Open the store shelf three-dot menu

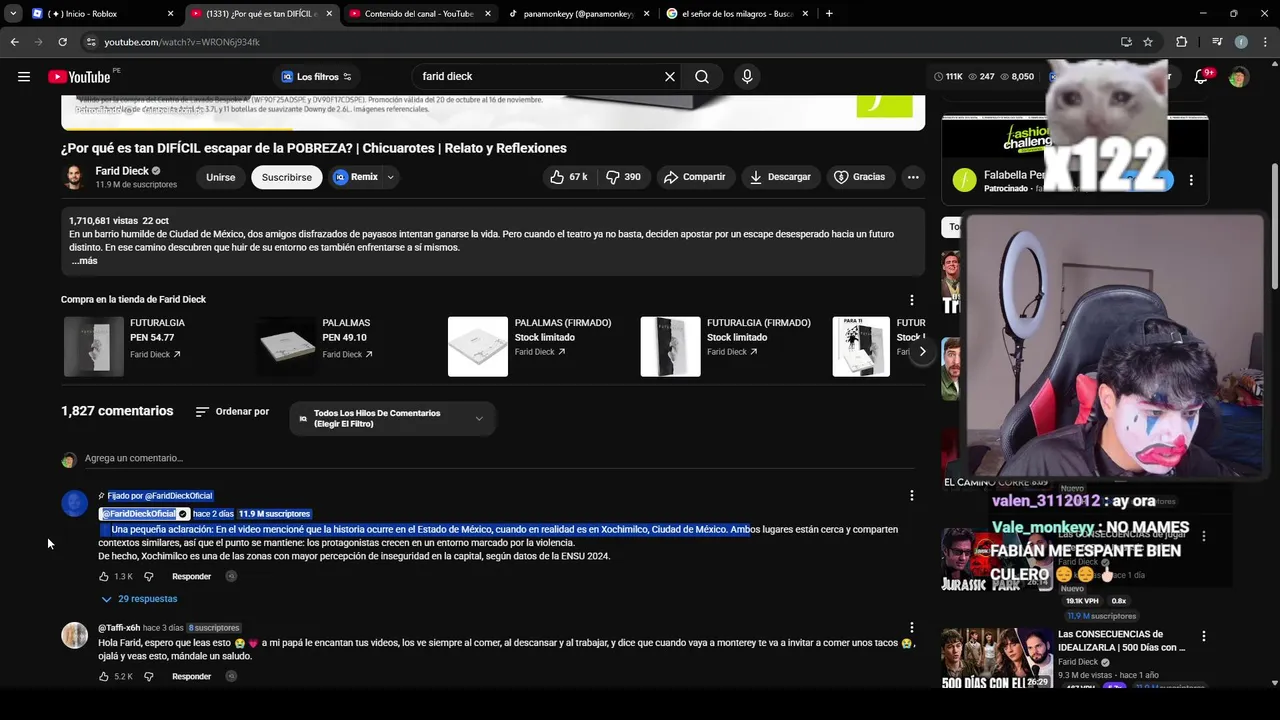coord(911,300)
